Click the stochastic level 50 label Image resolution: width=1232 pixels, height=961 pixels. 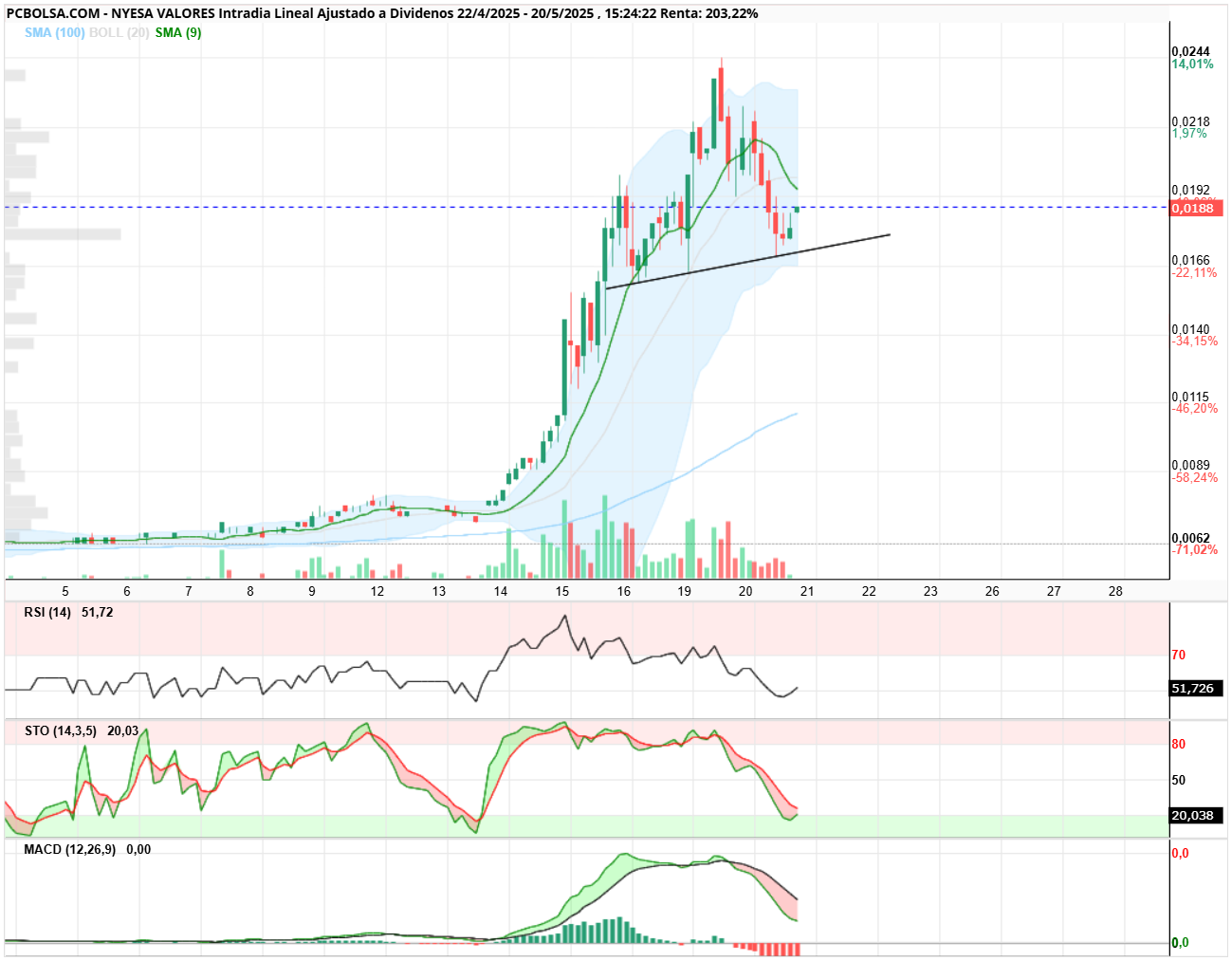click(1179, 780)
